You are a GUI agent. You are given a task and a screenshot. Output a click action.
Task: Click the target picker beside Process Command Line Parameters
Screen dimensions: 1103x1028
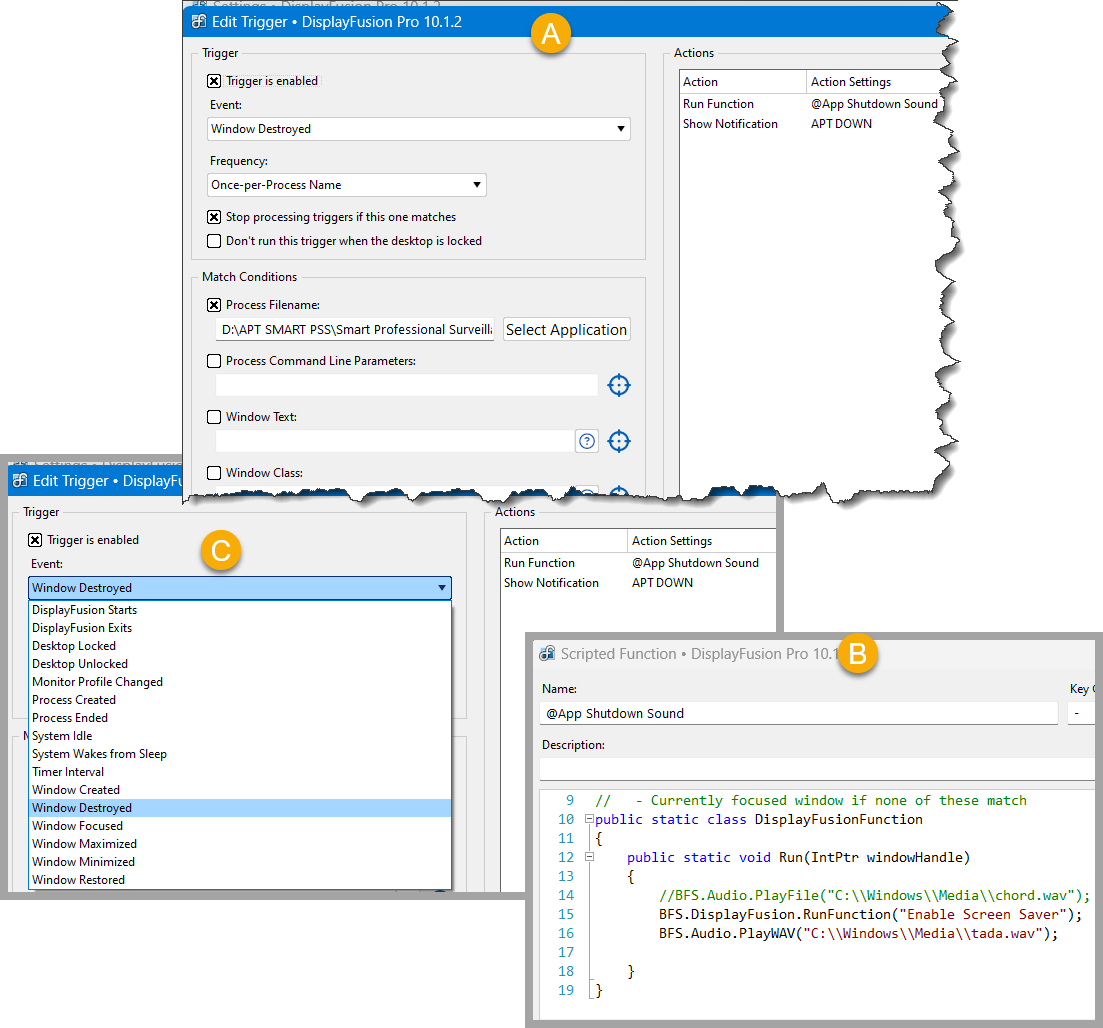pos(619,385)
